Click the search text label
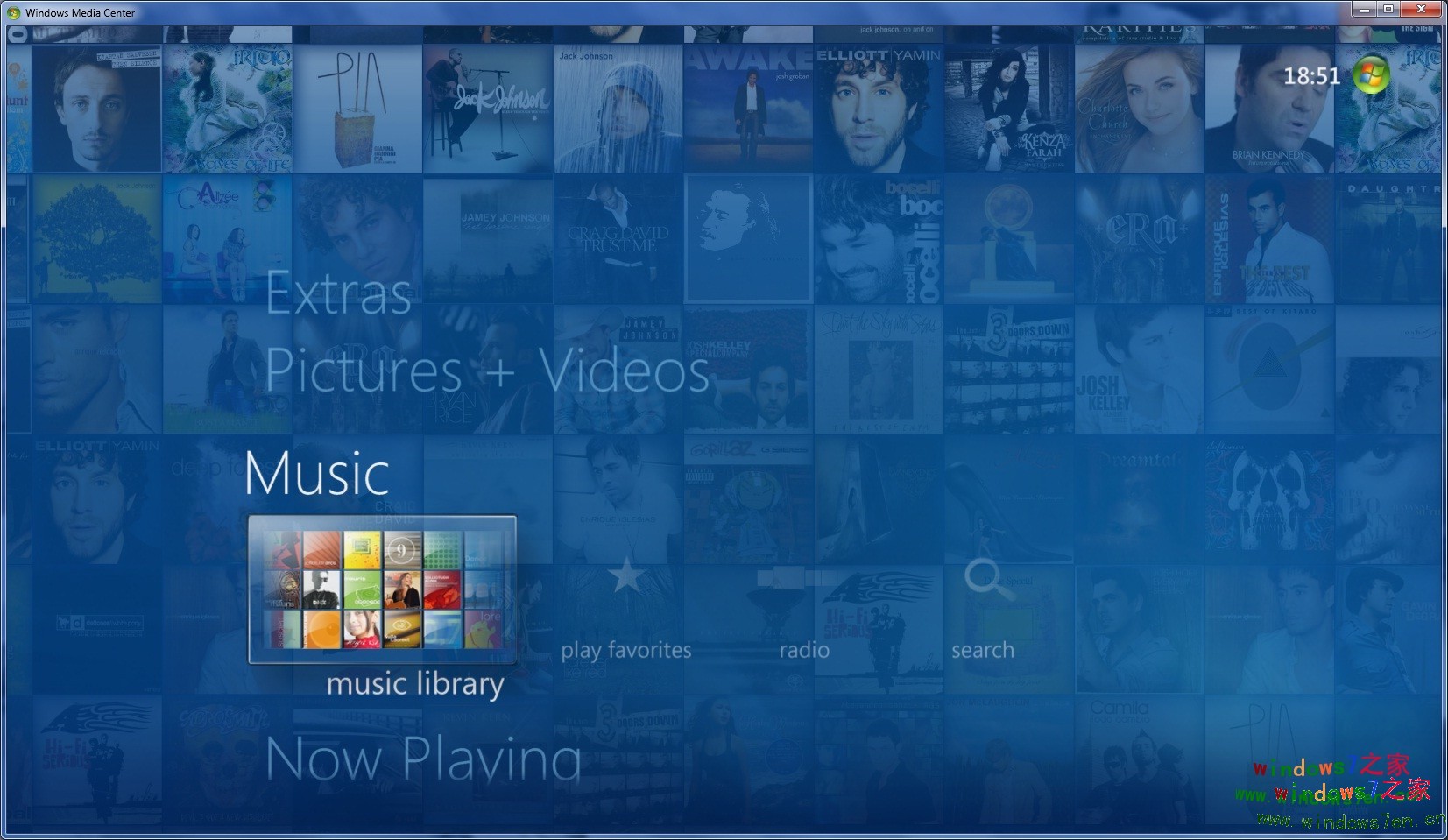This screenshot has width=1448, height=840. click(x=983, y=650)
